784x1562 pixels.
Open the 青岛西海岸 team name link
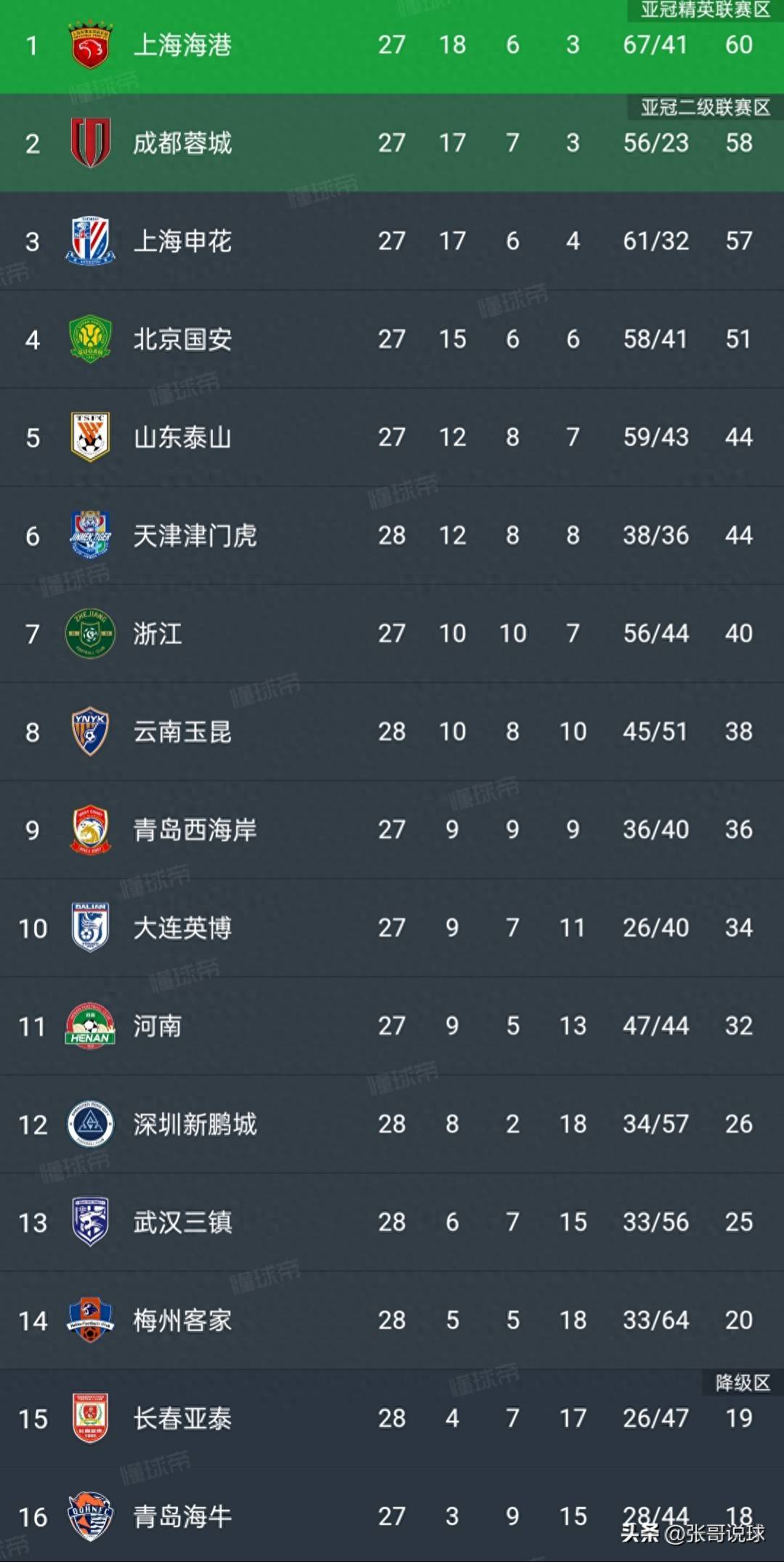coord(195,830)
